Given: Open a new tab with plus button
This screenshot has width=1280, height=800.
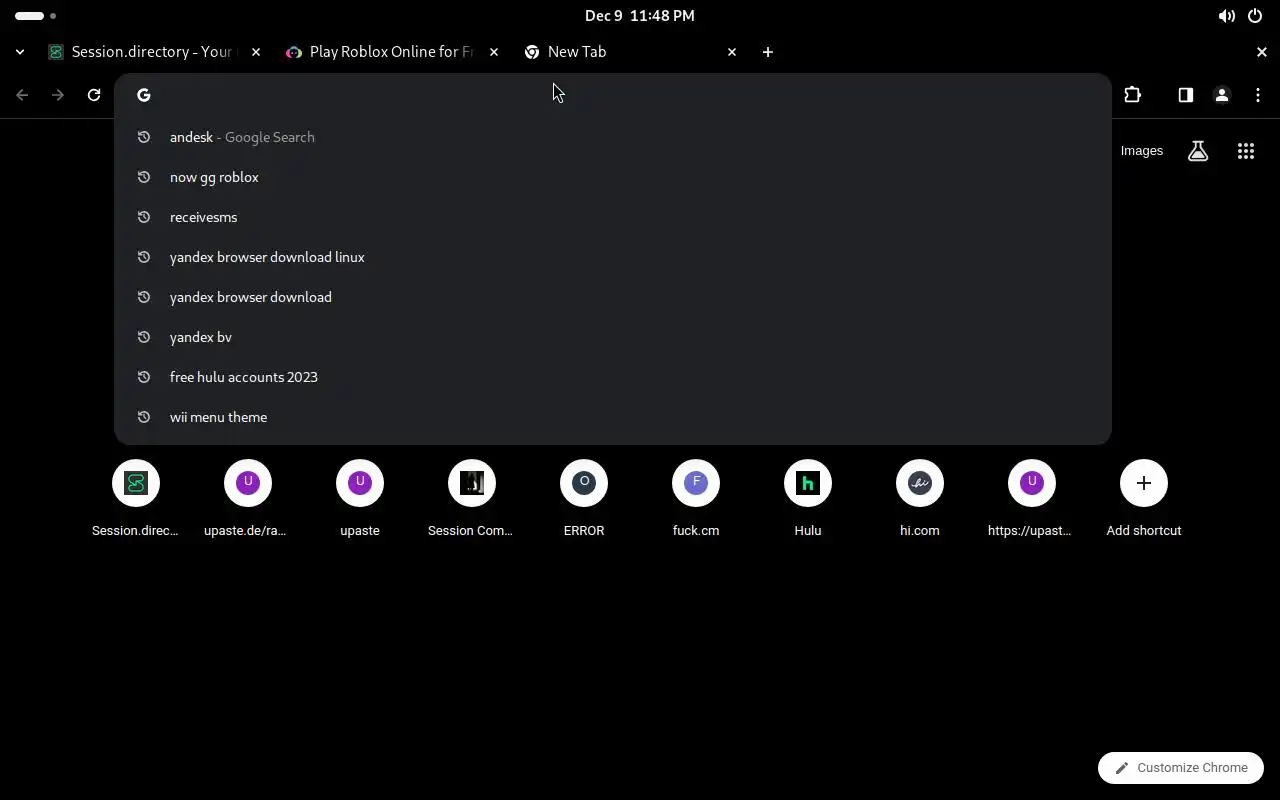Looking at the screenshot, I should 768,52.
